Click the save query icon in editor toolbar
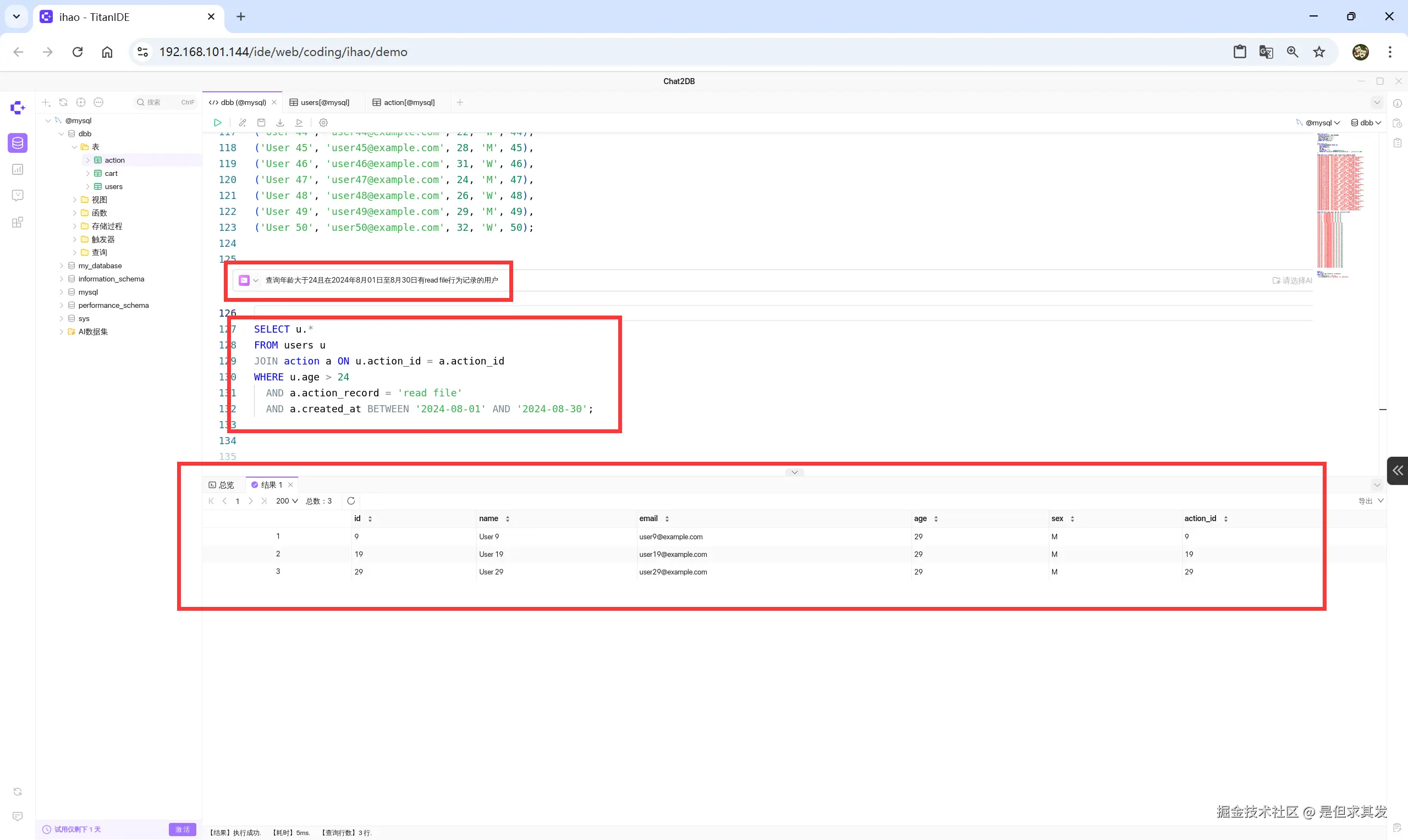The image size is (1408, 840). tap(261, 123)
